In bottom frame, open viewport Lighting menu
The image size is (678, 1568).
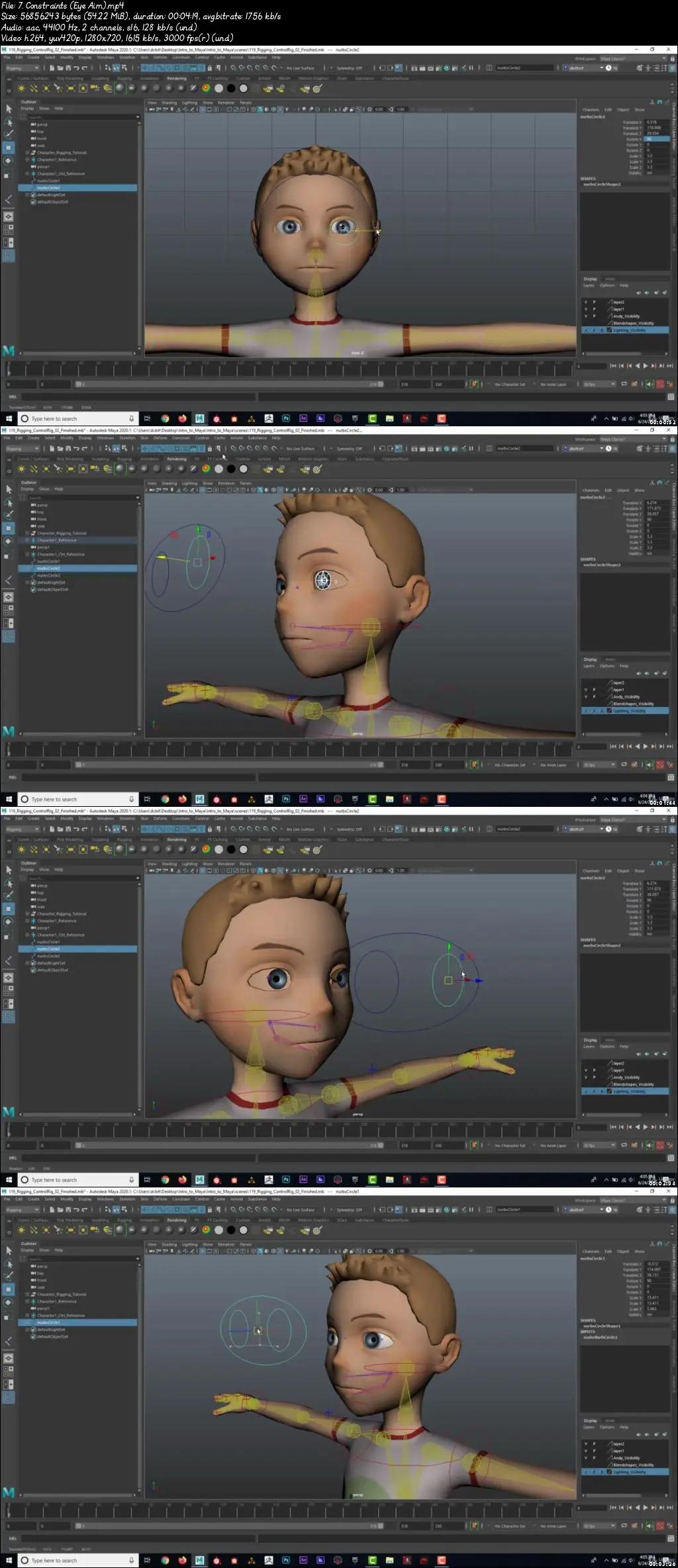click(x=190, y=1244)
